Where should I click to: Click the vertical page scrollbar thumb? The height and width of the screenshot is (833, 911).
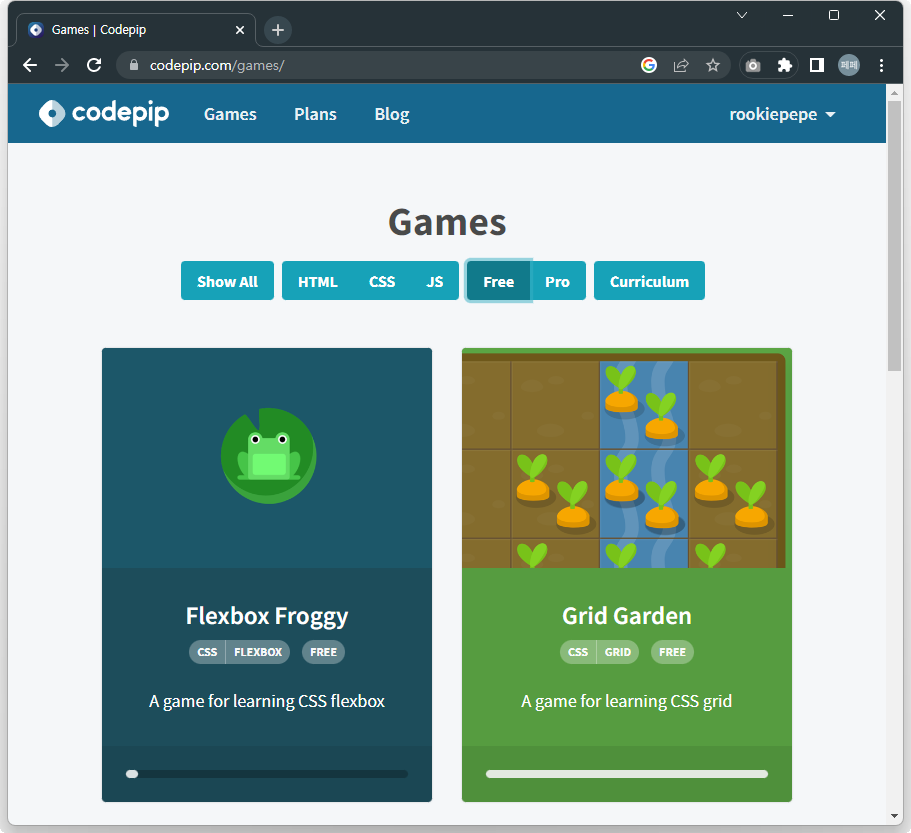coord(894,235)
